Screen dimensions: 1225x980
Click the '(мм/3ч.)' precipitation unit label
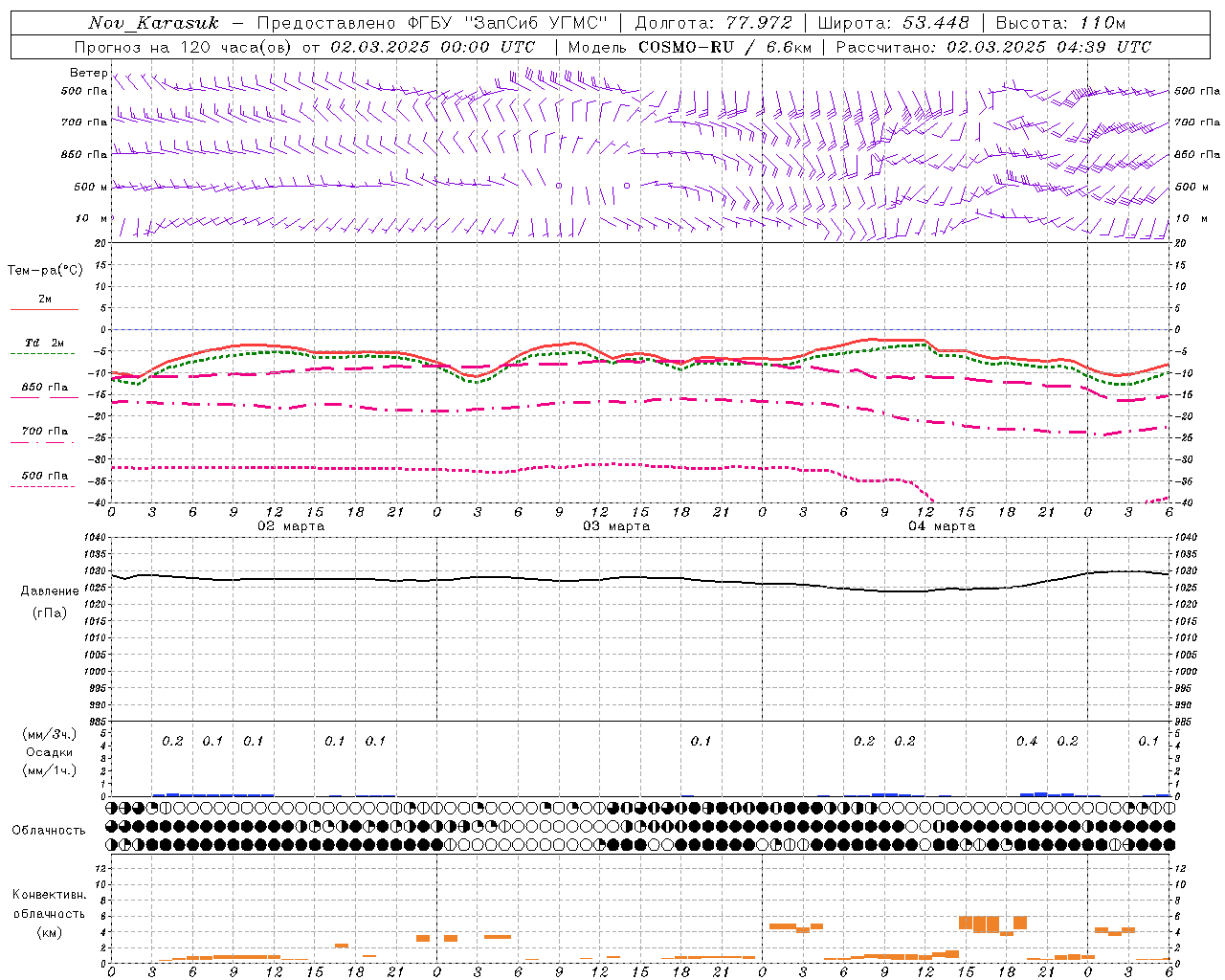50,734
